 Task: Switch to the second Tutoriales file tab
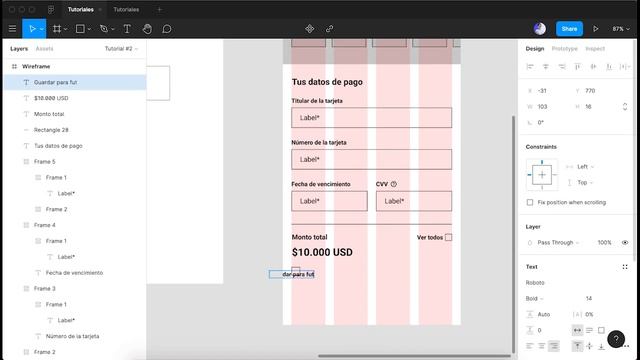pos(126,9)
